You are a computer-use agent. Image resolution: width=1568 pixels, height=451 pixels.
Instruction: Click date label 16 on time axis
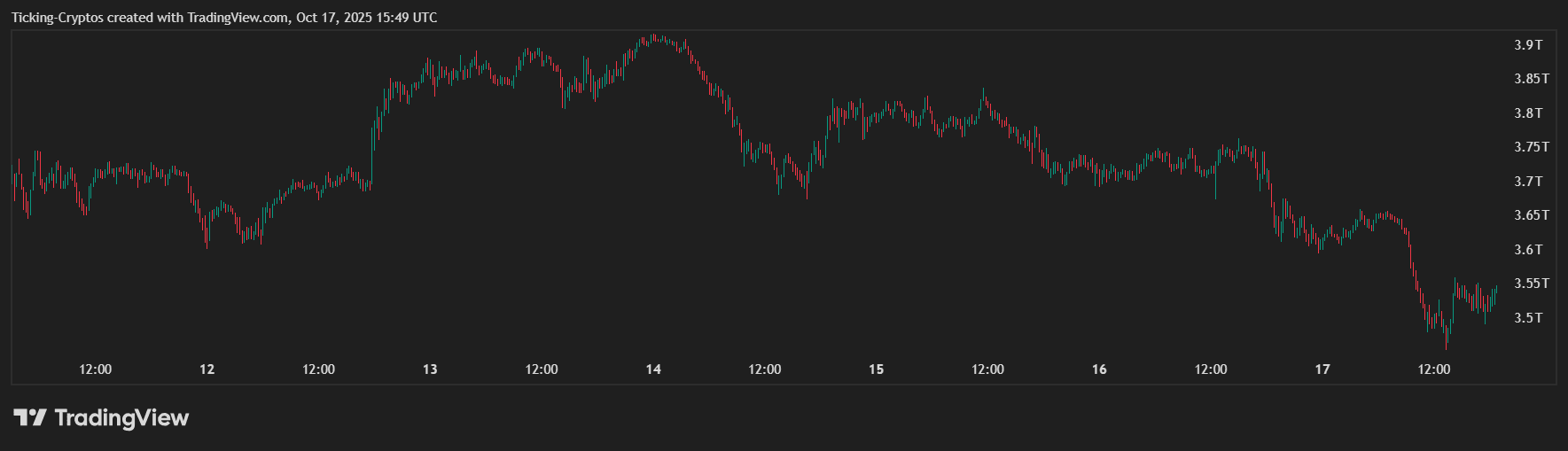[x=1099, y=369]
